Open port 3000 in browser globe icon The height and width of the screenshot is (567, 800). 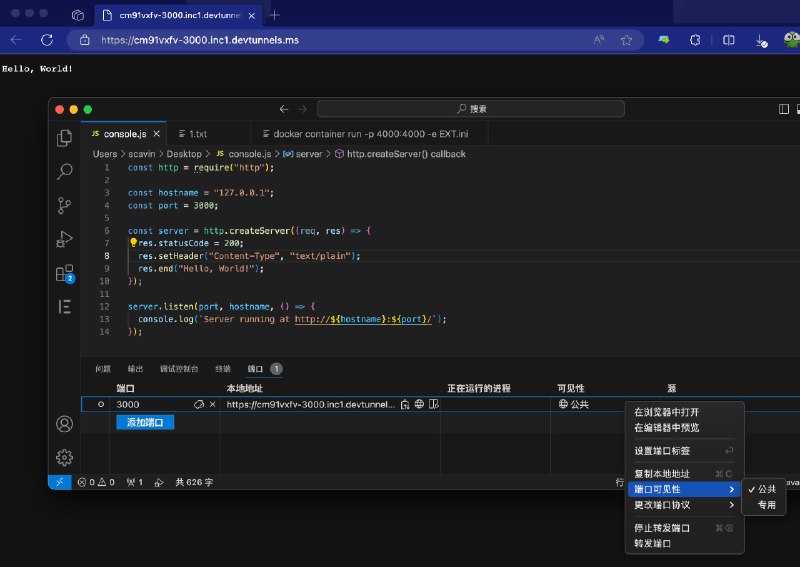[419, 404]
